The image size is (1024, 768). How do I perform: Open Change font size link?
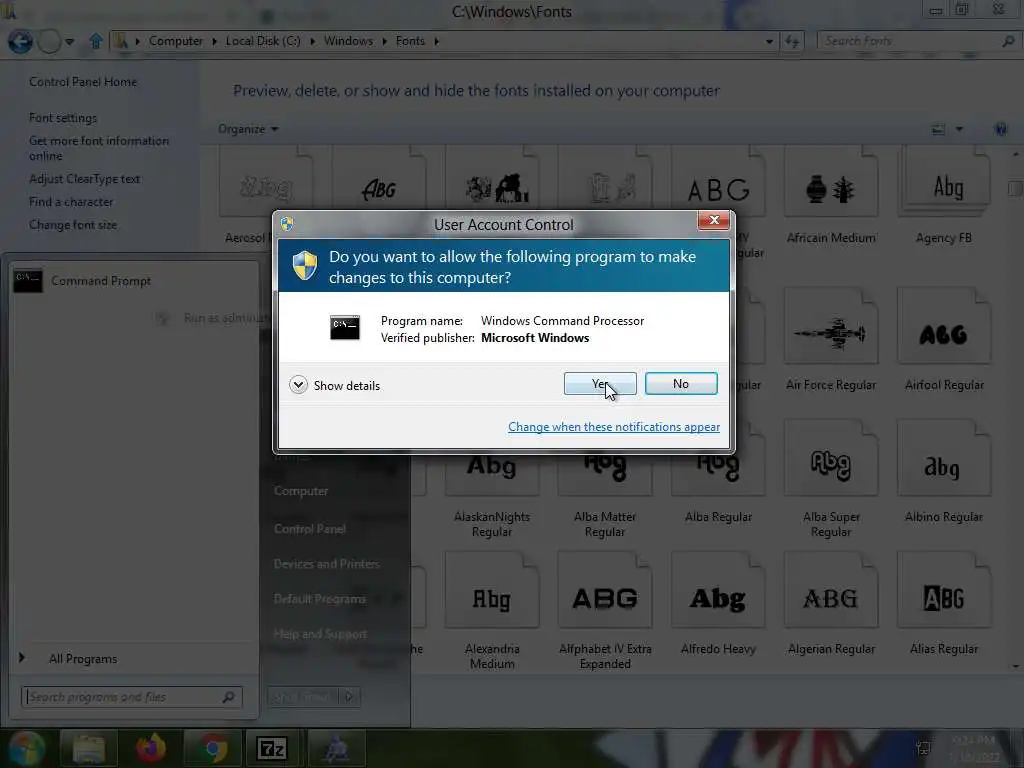click(x=73, y=225)
